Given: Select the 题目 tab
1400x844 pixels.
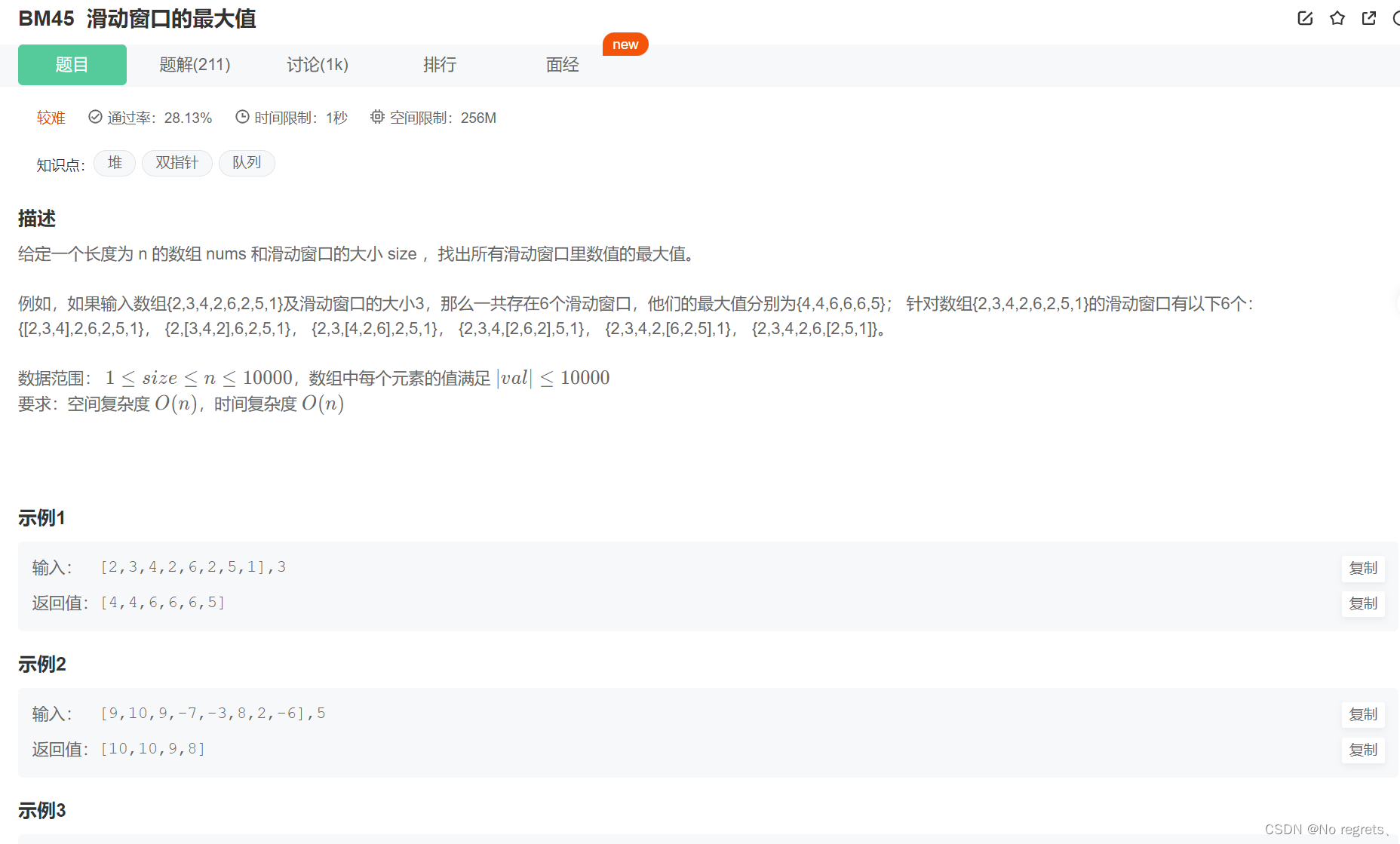Looking at the screenshot, I should pos(72,65).
